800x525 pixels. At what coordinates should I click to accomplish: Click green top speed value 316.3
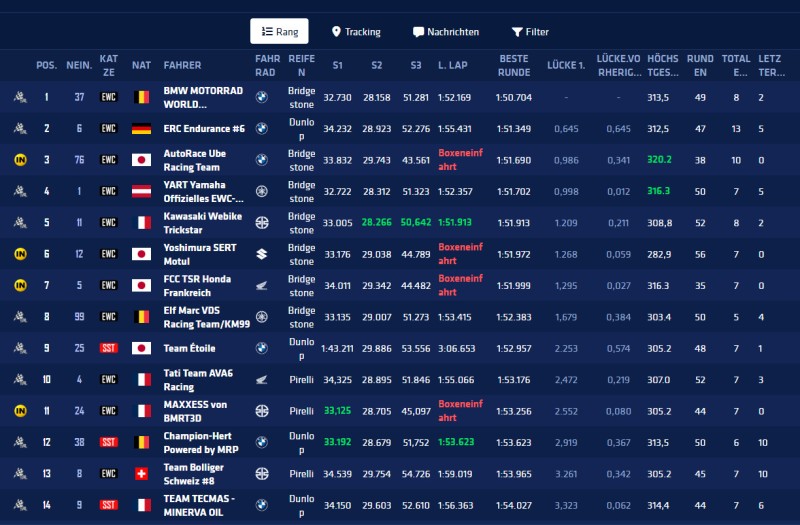(x=658, y=191)
